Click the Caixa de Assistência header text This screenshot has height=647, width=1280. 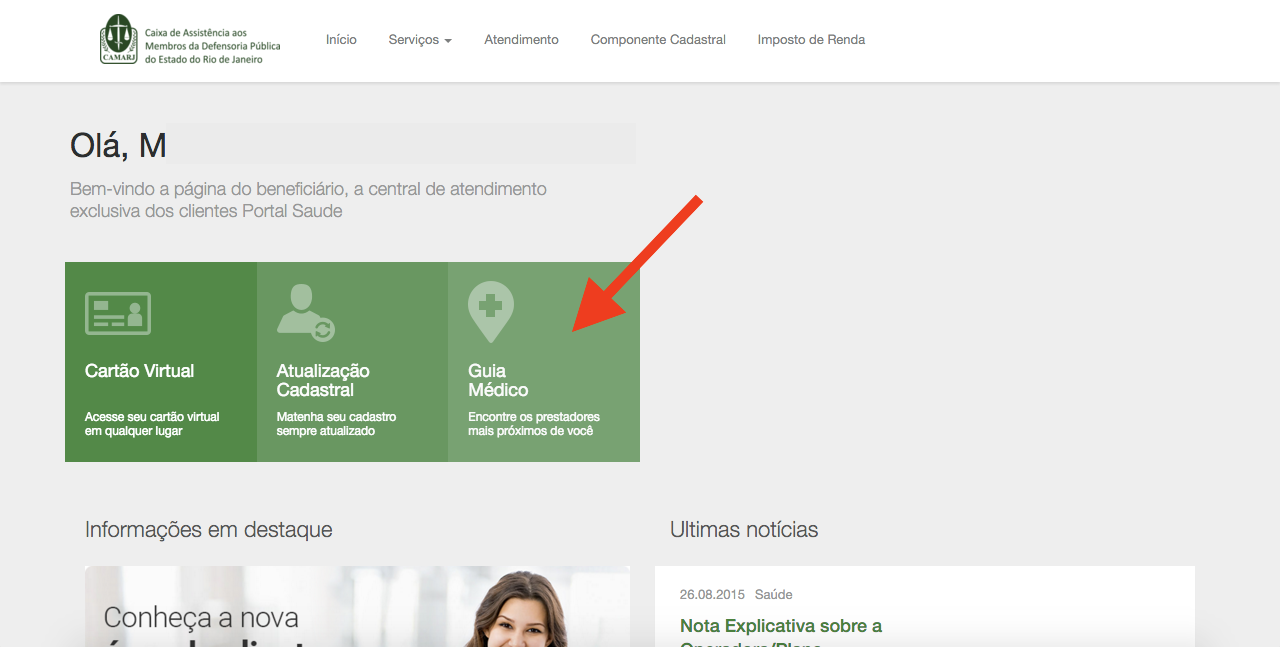tap(213, 46)
